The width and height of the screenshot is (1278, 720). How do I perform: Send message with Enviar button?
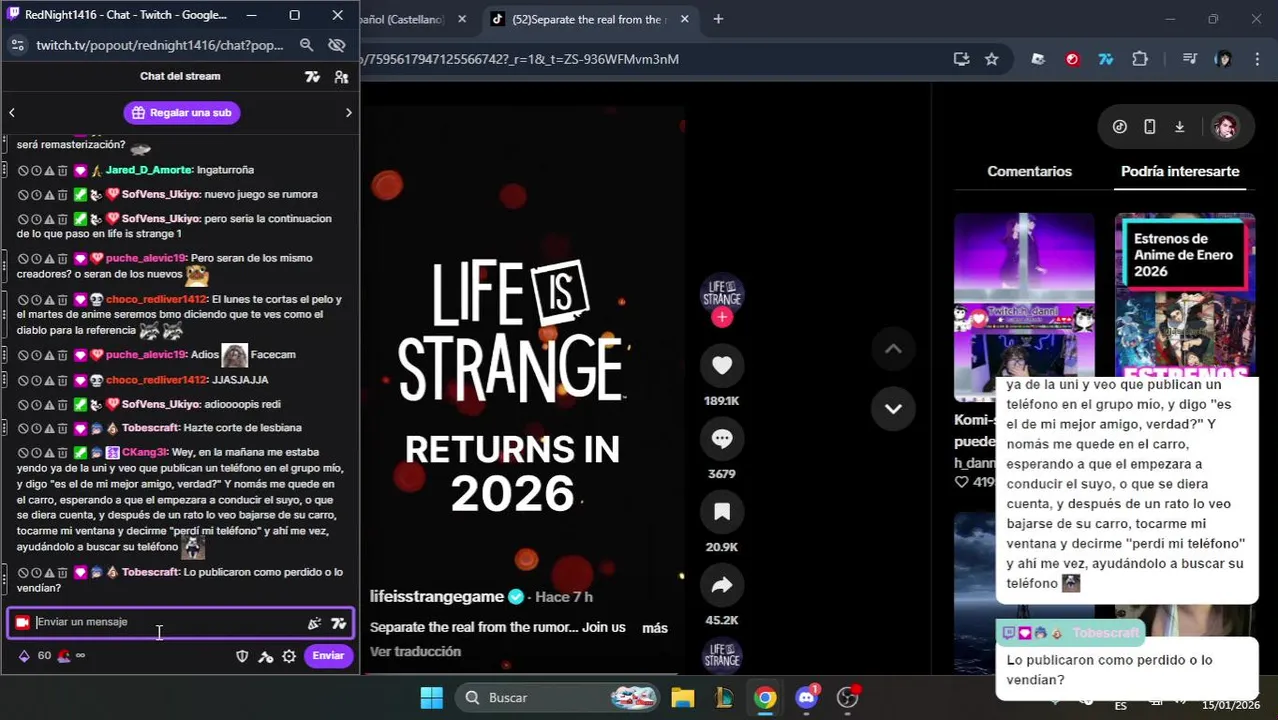(328, 656)
